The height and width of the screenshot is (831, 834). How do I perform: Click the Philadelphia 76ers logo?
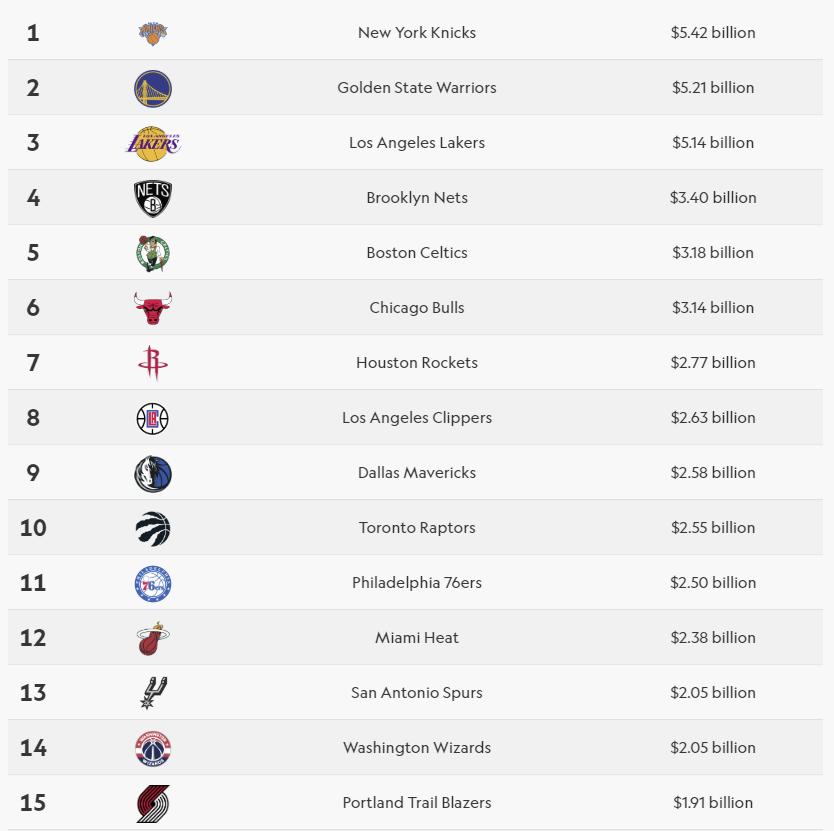click(153, 583)
